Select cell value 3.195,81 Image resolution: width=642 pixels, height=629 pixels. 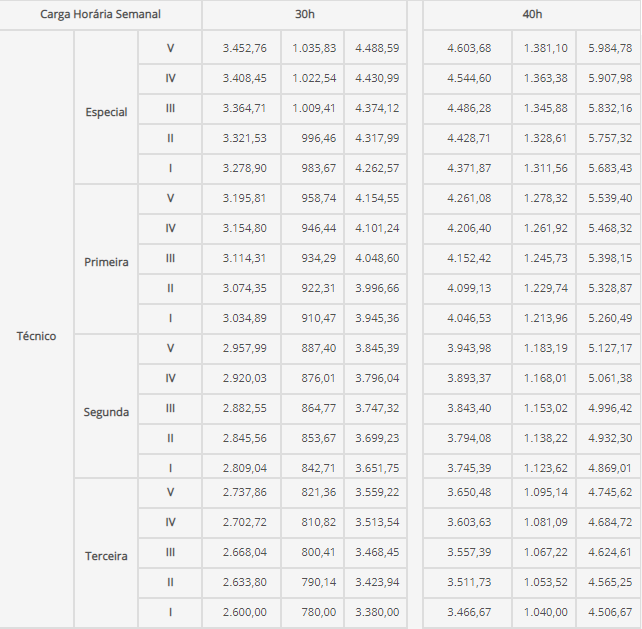pyautogui.click(x=244, y=198)
